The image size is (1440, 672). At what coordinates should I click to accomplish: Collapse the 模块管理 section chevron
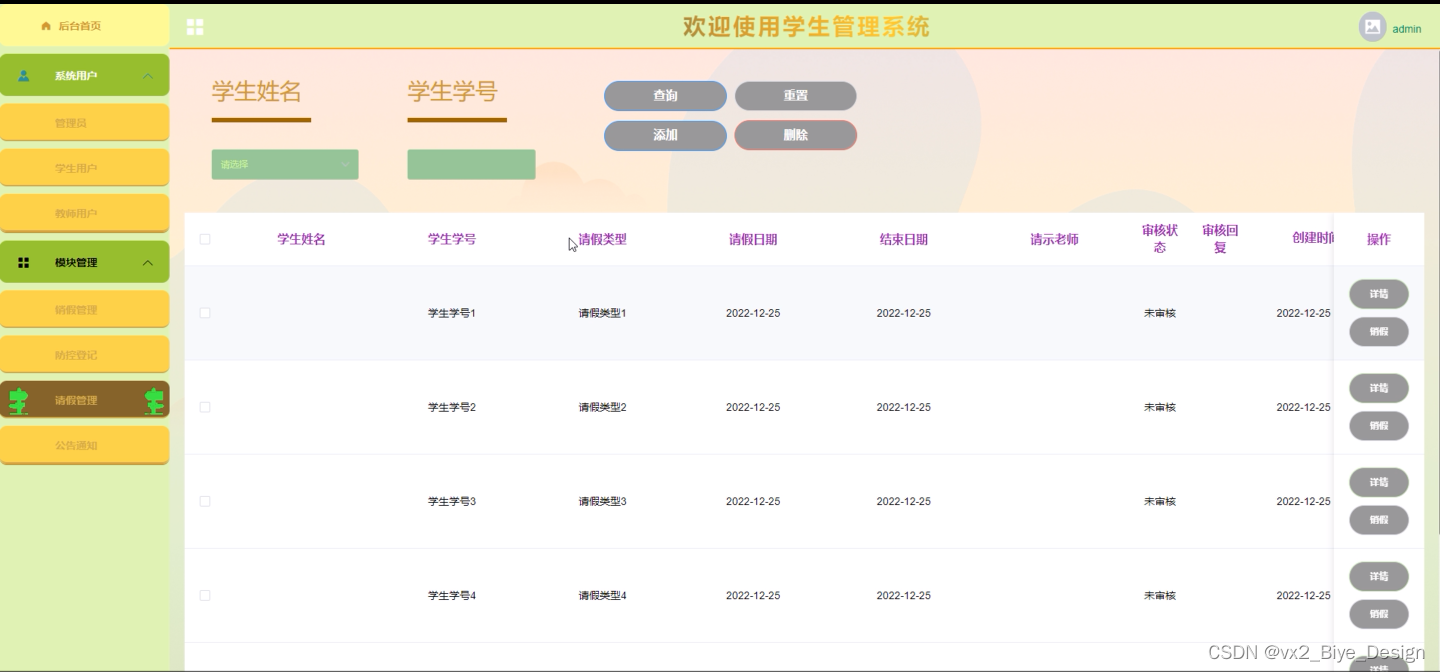148,263
